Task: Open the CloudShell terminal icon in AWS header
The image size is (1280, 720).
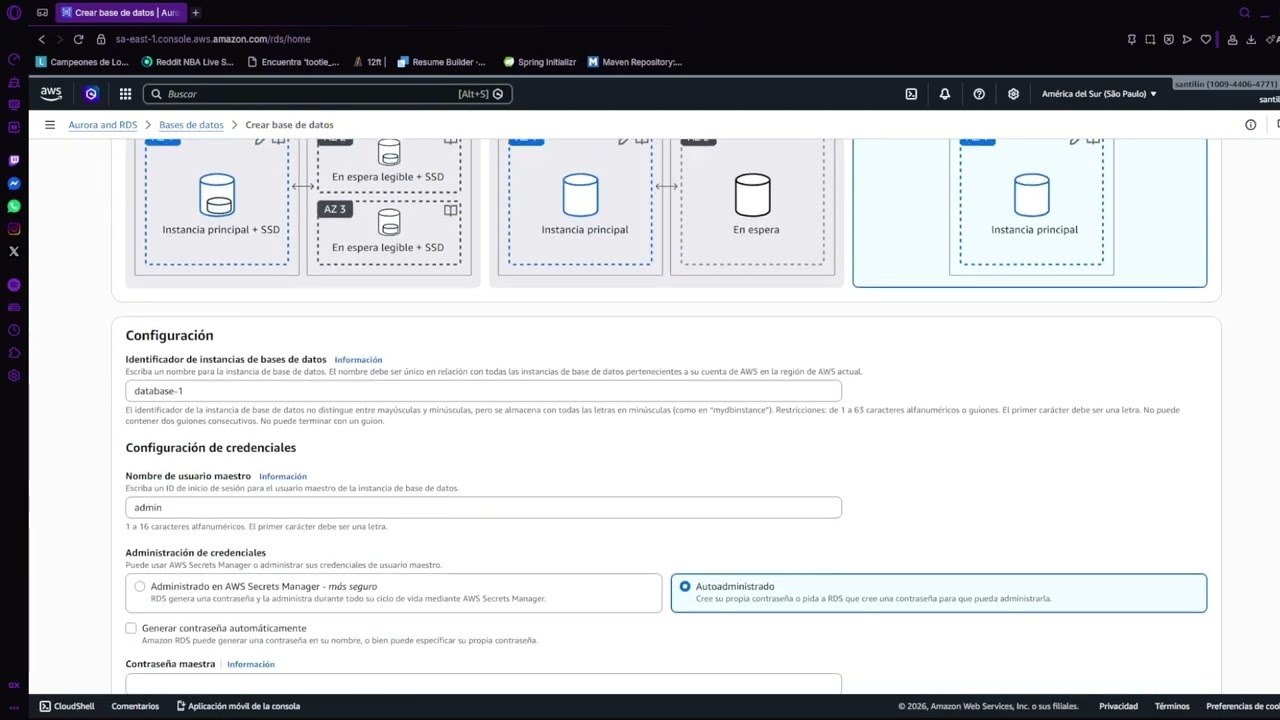Action: click(911, 93)
